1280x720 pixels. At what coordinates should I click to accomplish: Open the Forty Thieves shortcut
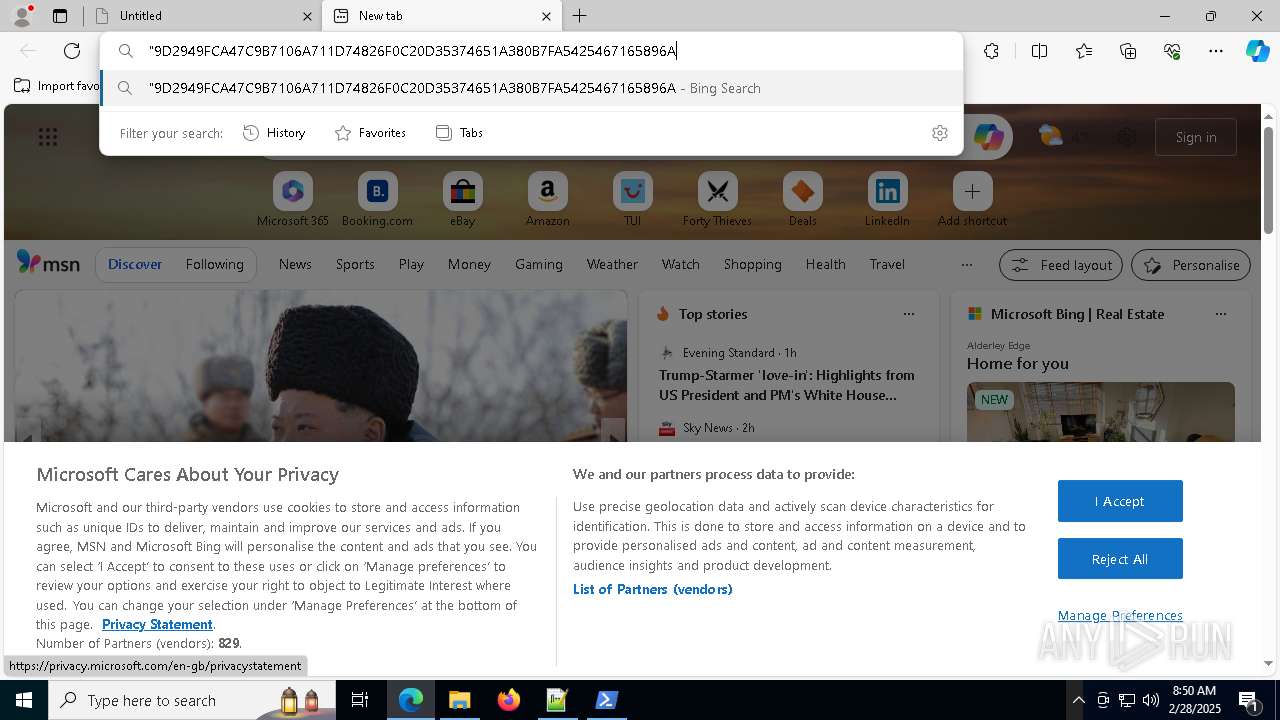pos(717,200)
